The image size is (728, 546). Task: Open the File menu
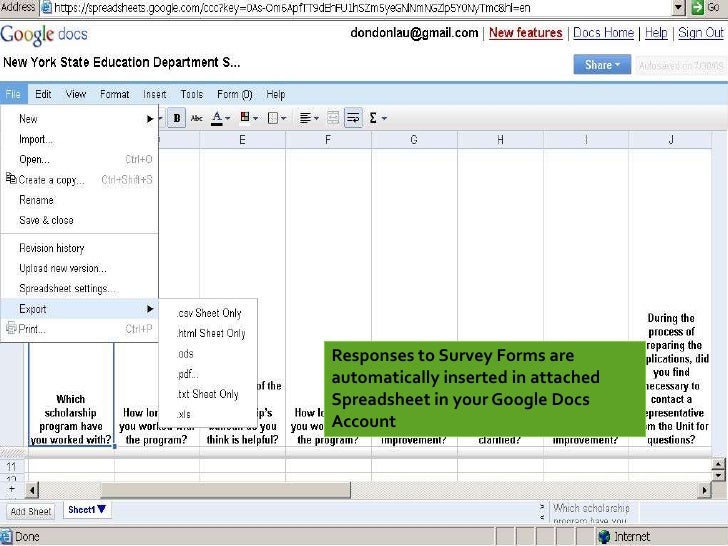click(13, 94)
